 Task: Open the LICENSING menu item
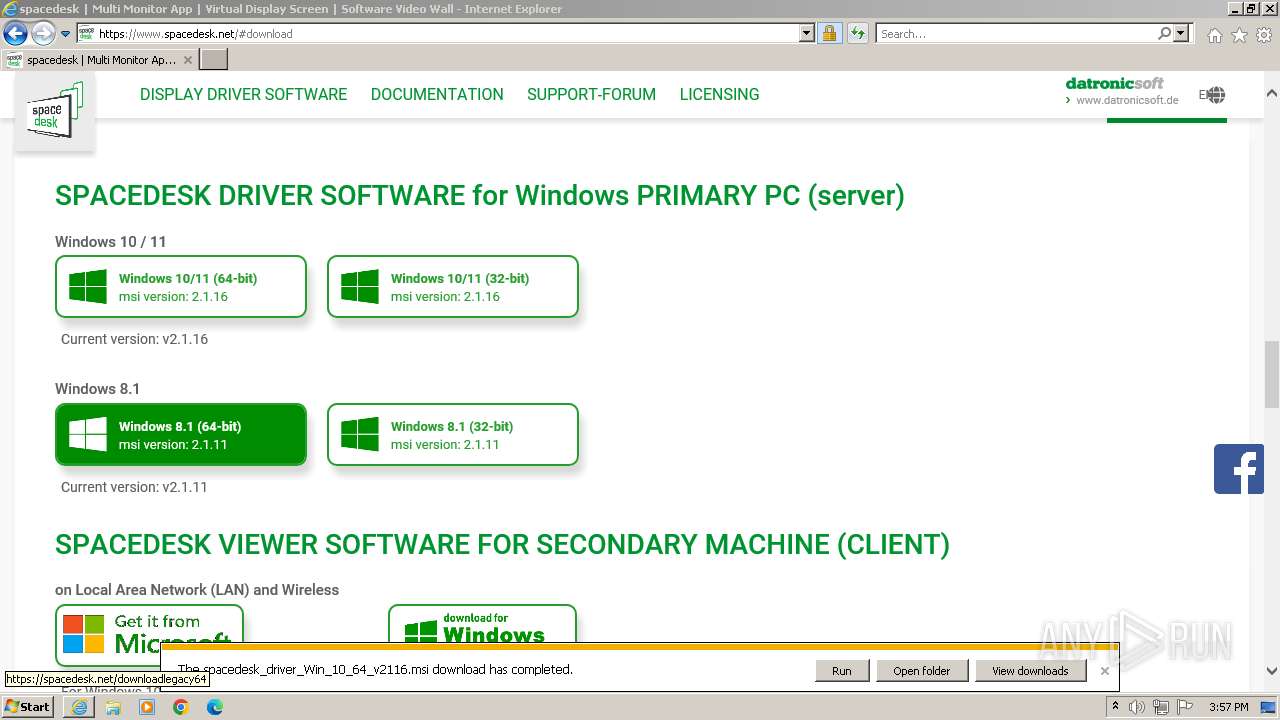tap(719, 94)
